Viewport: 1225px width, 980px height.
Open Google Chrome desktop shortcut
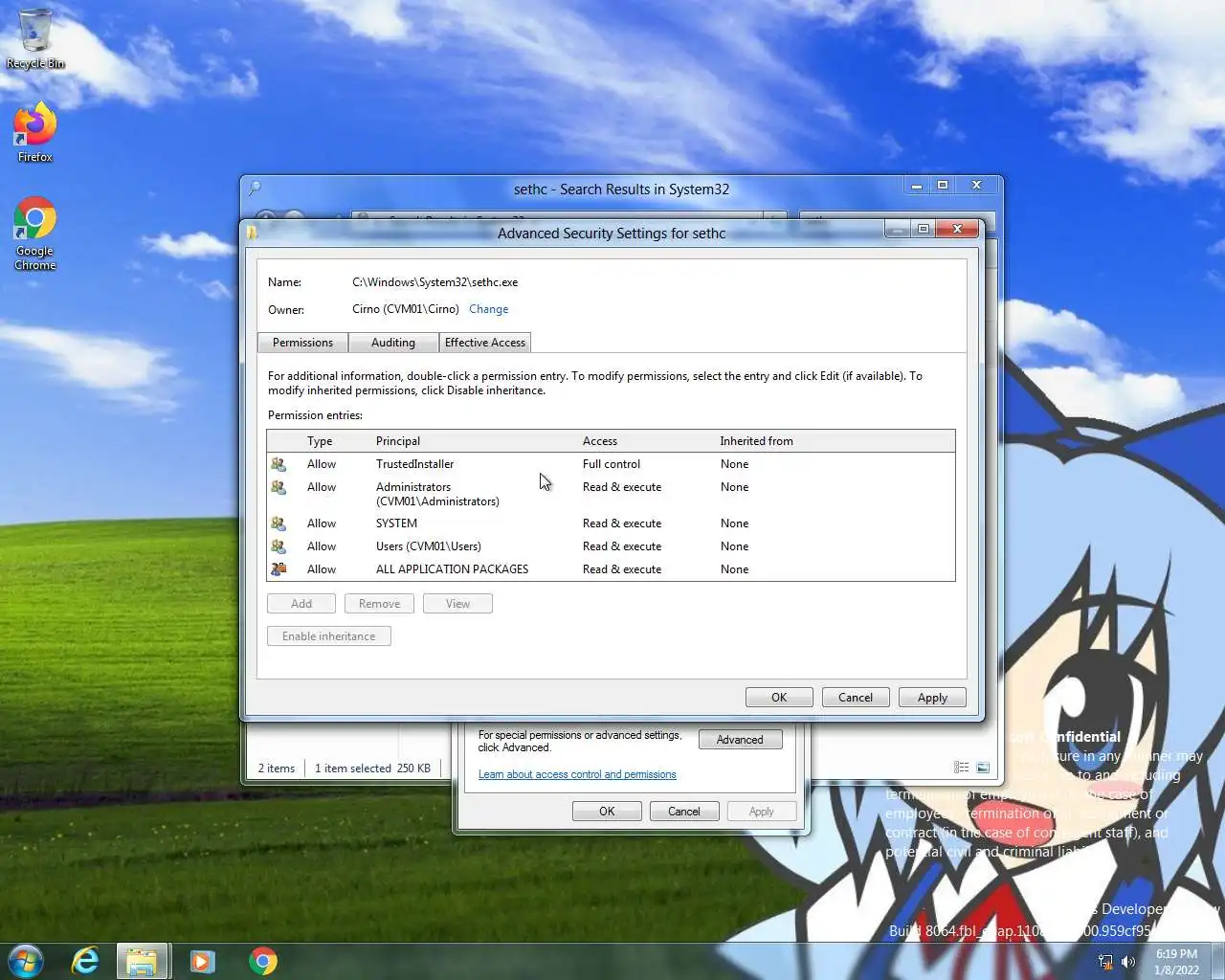(x=35, y=234)
